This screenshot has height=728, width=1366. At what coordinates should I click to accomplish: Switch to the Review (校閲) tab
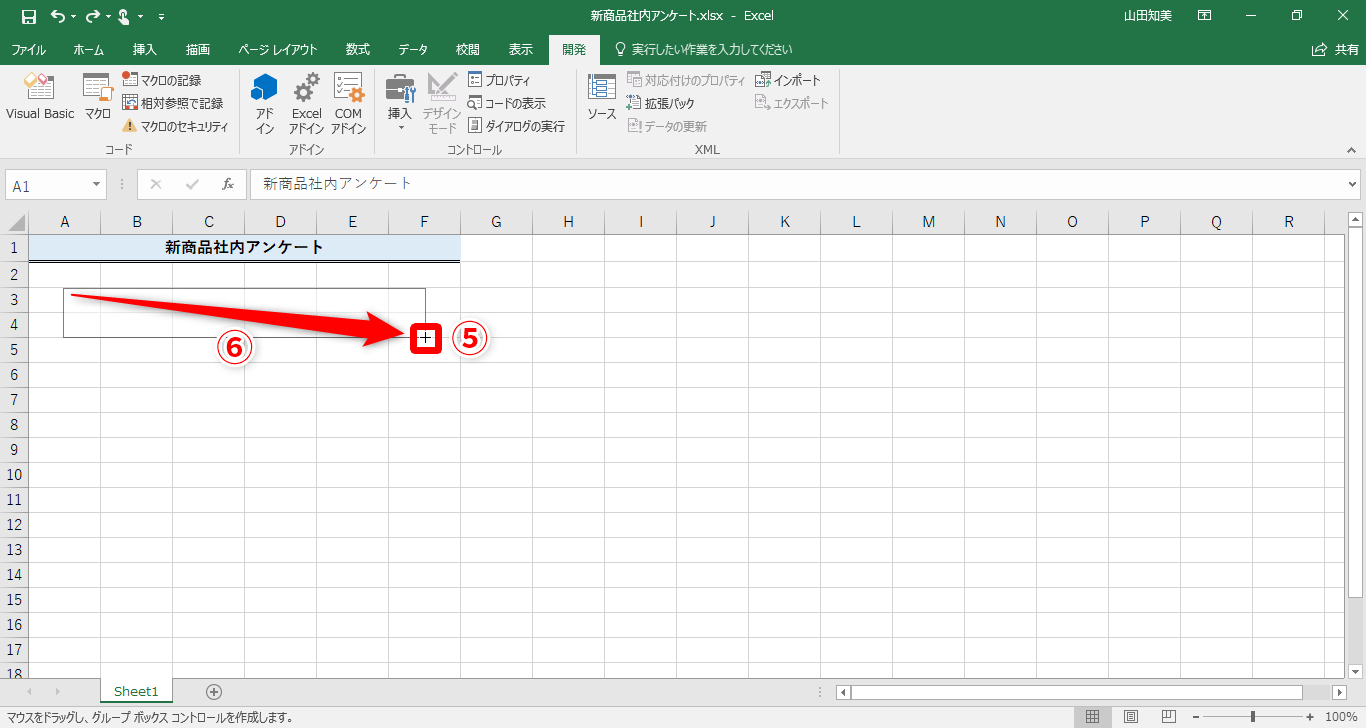467,49
